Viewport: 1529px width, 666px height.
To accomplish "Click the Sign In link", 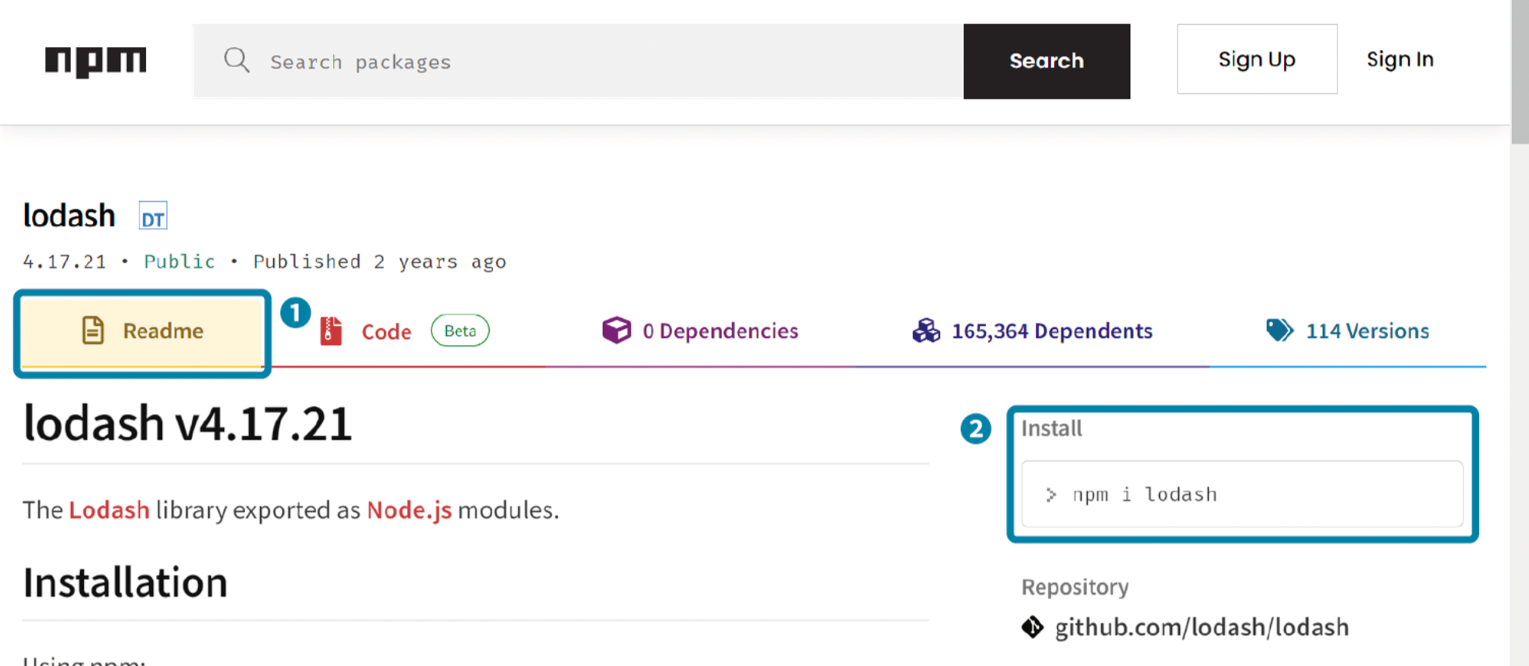I will pos(1399,60).
